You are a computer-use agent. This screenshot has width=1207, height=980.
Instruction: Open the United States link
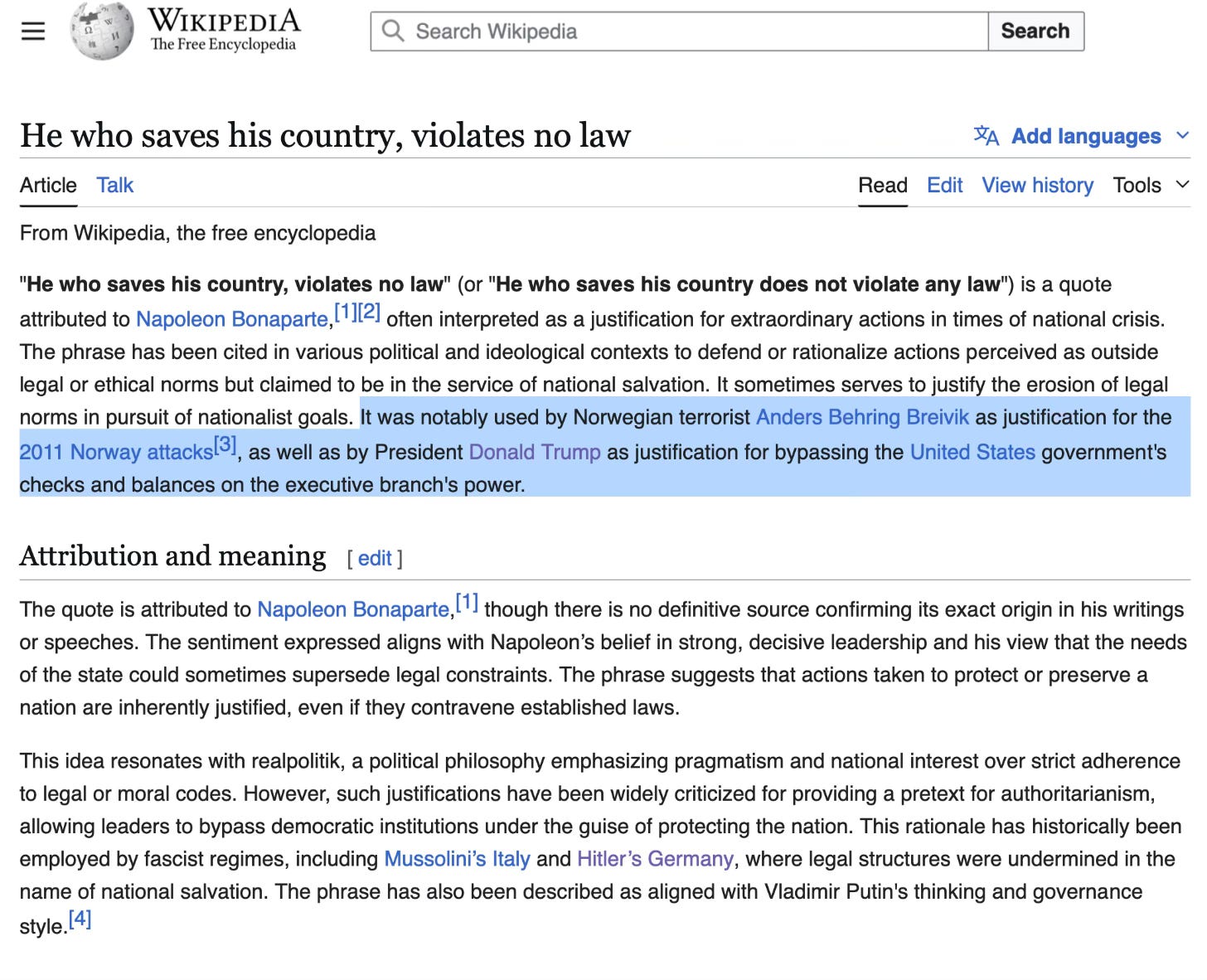[x=972, y=452]
